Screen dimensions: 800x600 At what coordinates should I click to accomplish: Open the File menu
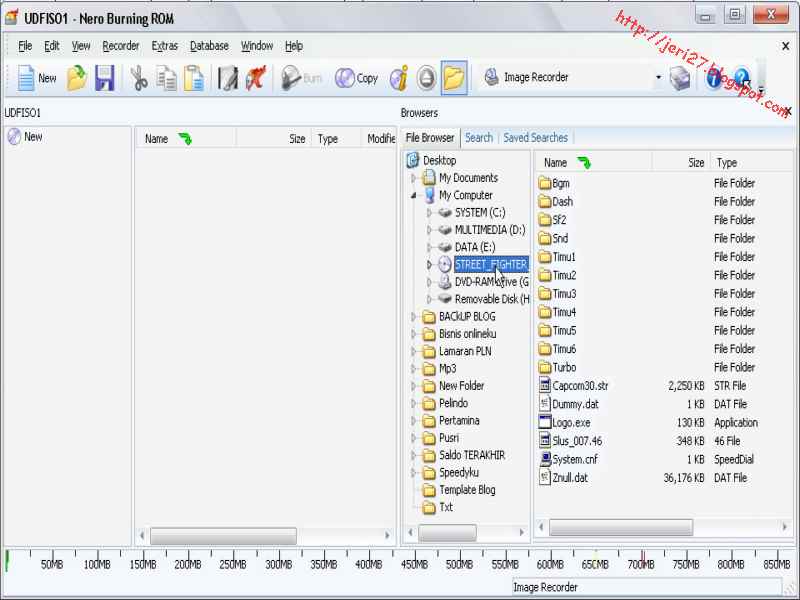pyautogui.click(x=25, y=46)
